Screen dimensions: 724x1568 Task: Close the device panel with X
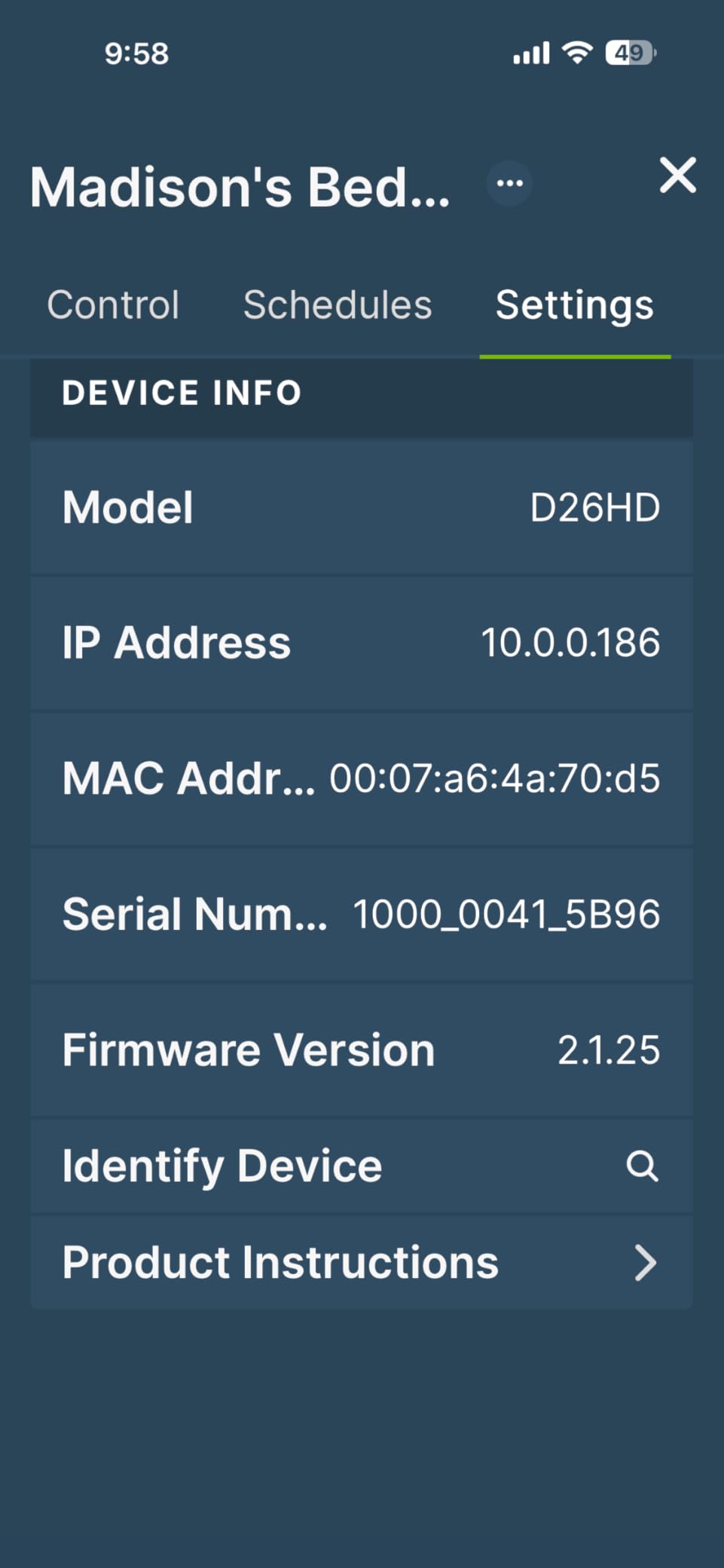click(677, 176)
